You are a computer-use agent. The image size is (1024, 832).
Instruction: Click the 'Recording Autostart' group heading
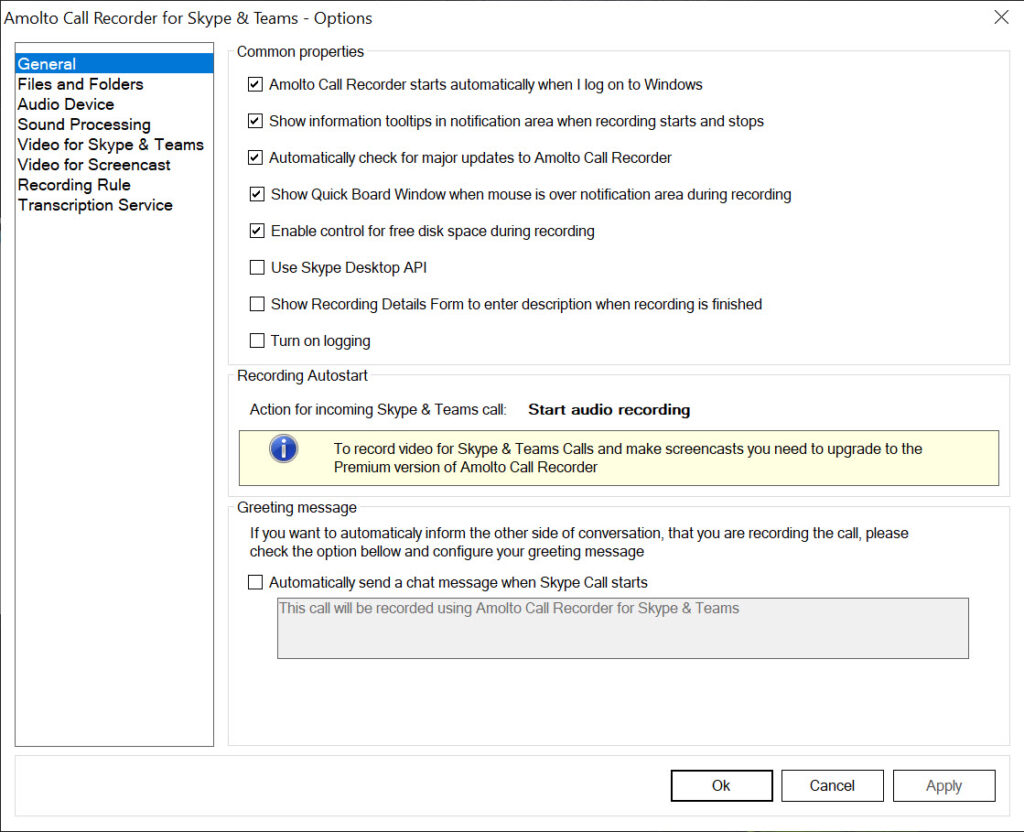click(302, 376)
